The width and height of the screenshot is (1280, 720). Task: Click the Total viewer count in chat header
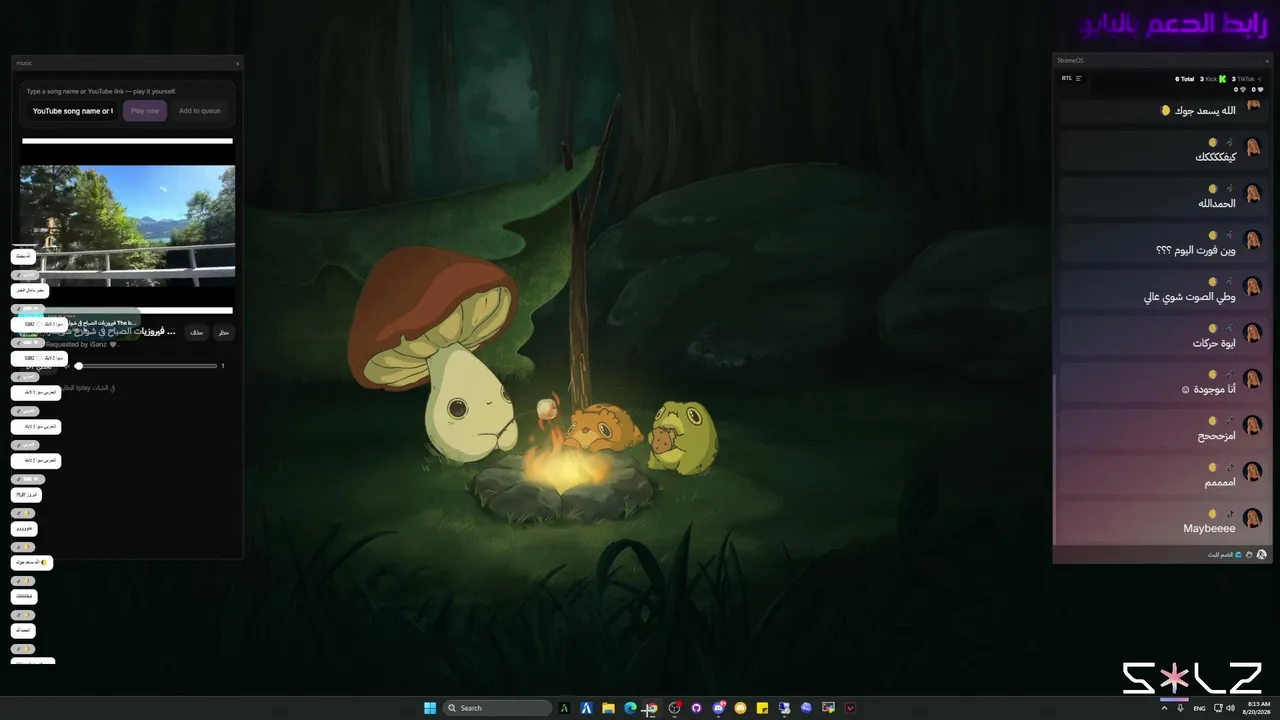[x=1185, y=78]
